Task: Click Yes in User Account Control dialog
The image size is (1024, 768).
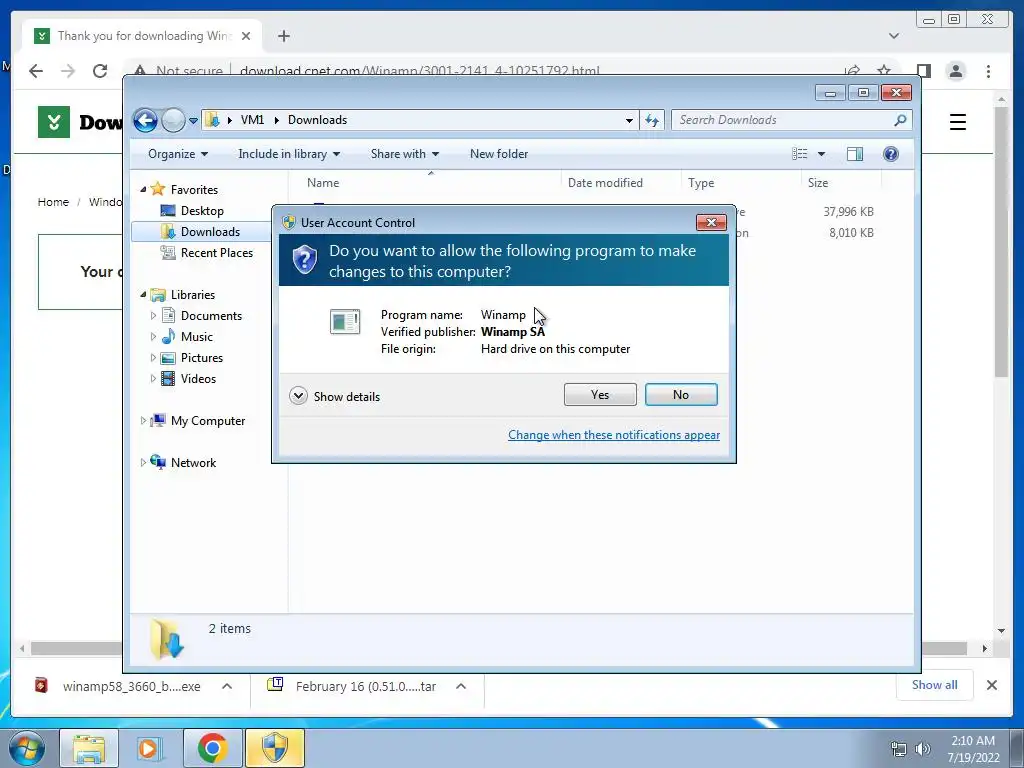Action: point(600,394)
